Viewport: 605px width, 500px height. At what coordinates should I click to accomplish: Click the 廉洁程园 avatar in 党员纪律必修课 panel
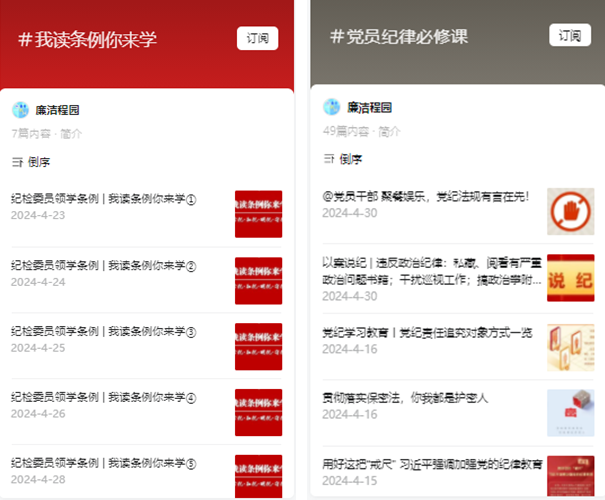[x=332, y=107]
